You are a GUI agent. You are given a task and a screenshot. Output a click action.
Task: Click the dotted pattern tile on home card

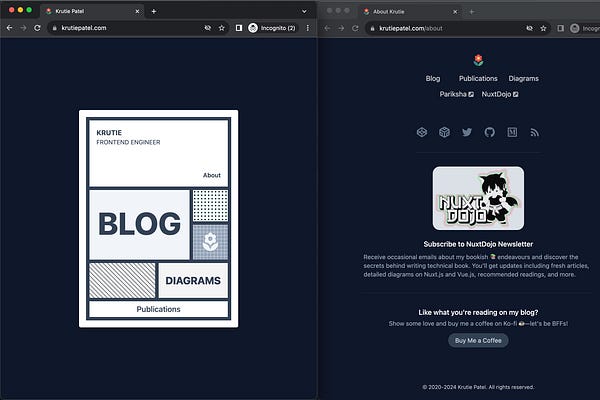[x=210, y=206]
